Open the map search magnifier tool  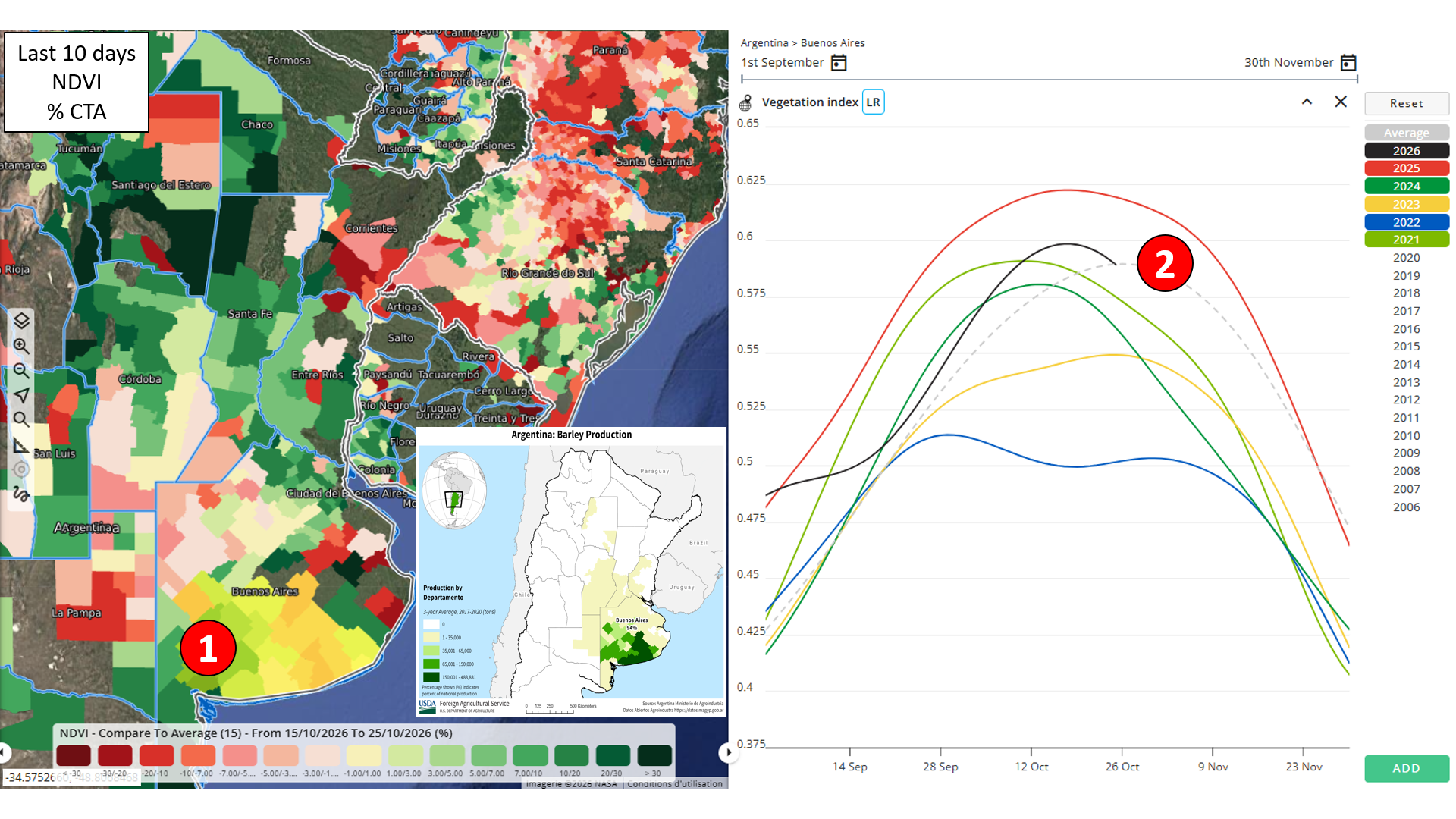point(21,419)
